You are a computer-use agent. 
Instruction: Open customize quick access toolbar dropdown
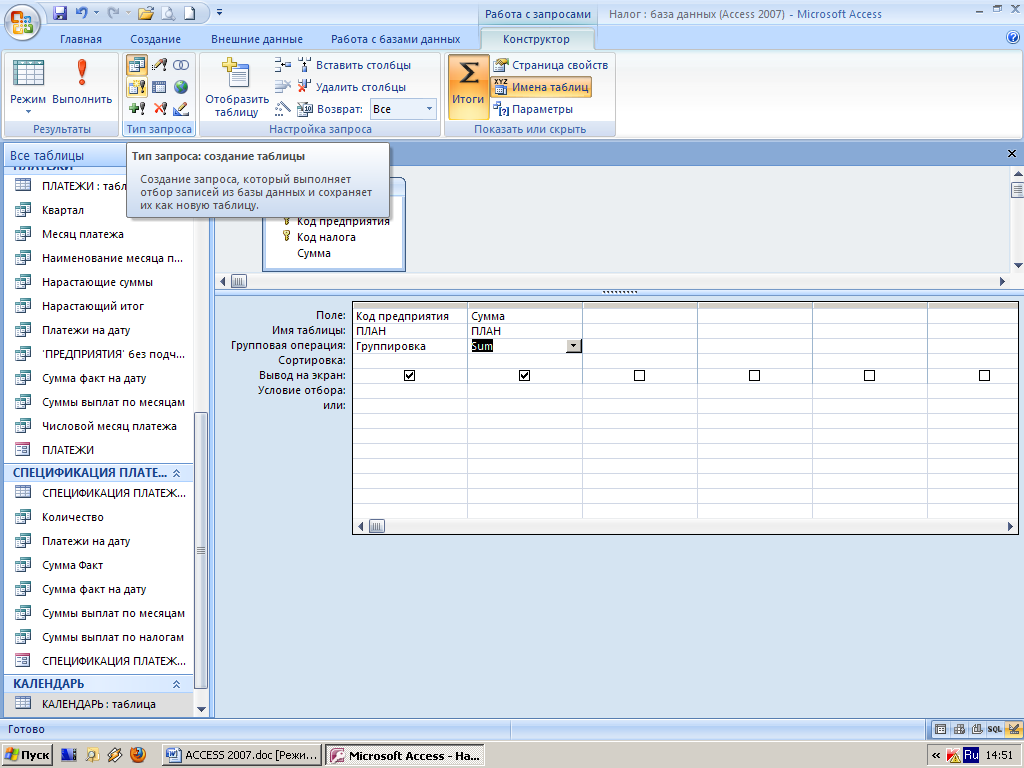[219, 12]
